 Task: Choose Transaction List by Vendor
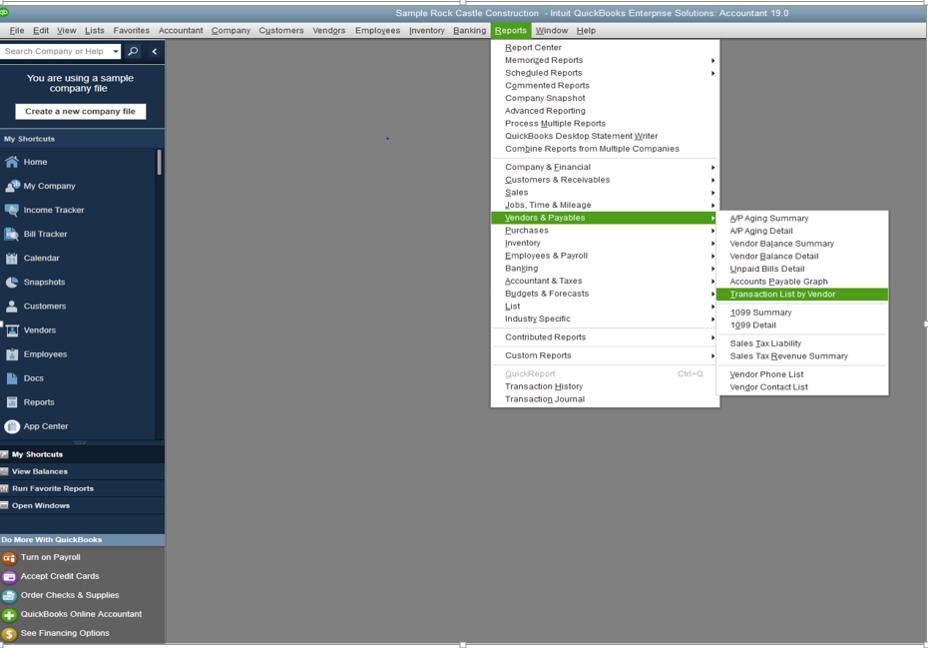coord(802,295)
